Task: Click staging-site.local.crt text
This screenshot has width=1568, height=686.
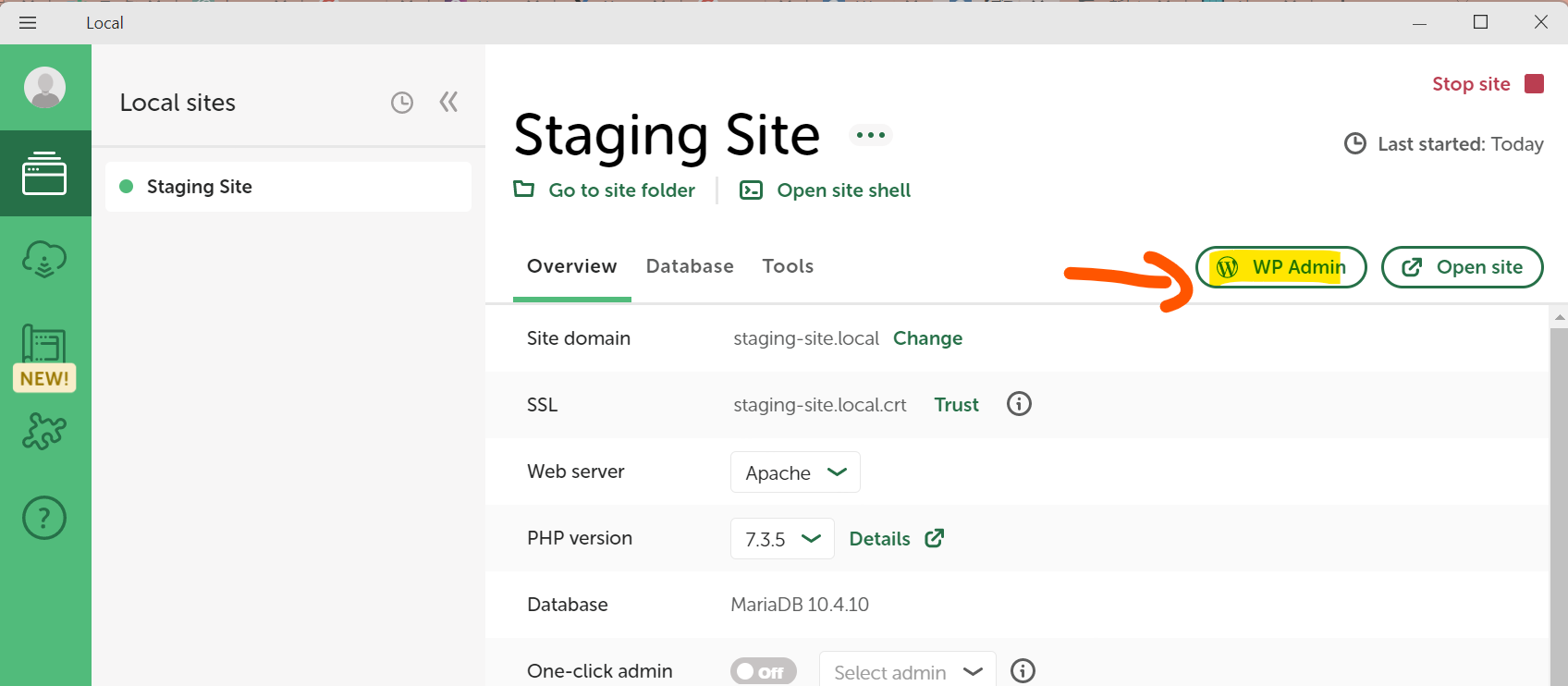Action: click(x=820, y=405)
